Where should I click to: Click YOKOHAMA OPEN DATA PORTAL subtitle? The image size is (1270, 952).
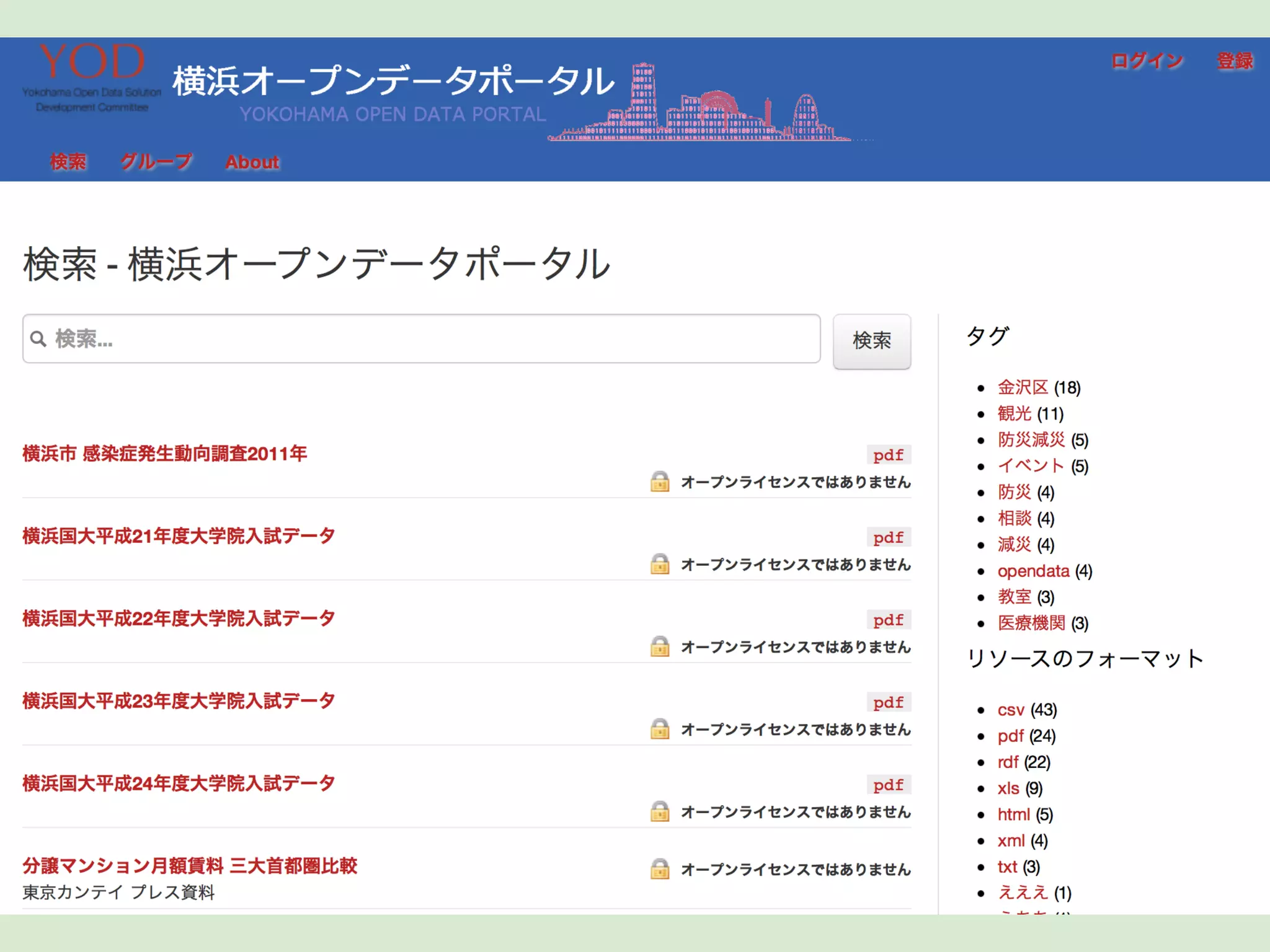click(393, 114)
